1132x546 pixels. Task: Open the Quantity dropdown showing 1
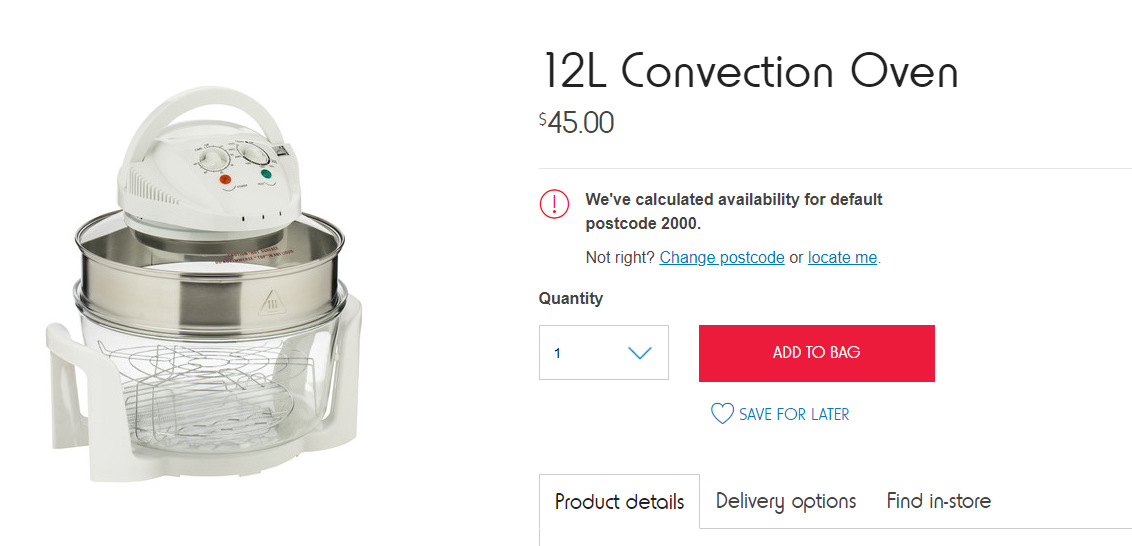coord(603,353)
